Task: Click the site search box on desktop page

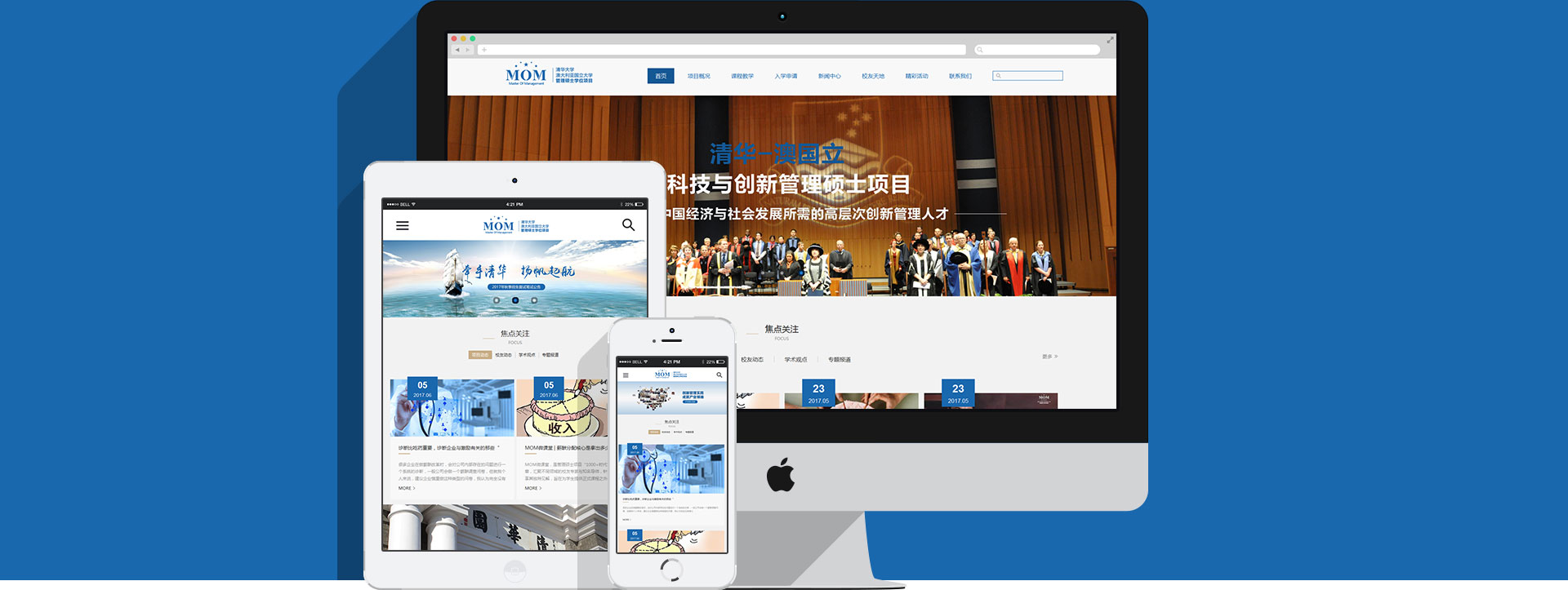Action: [1027, 76]
